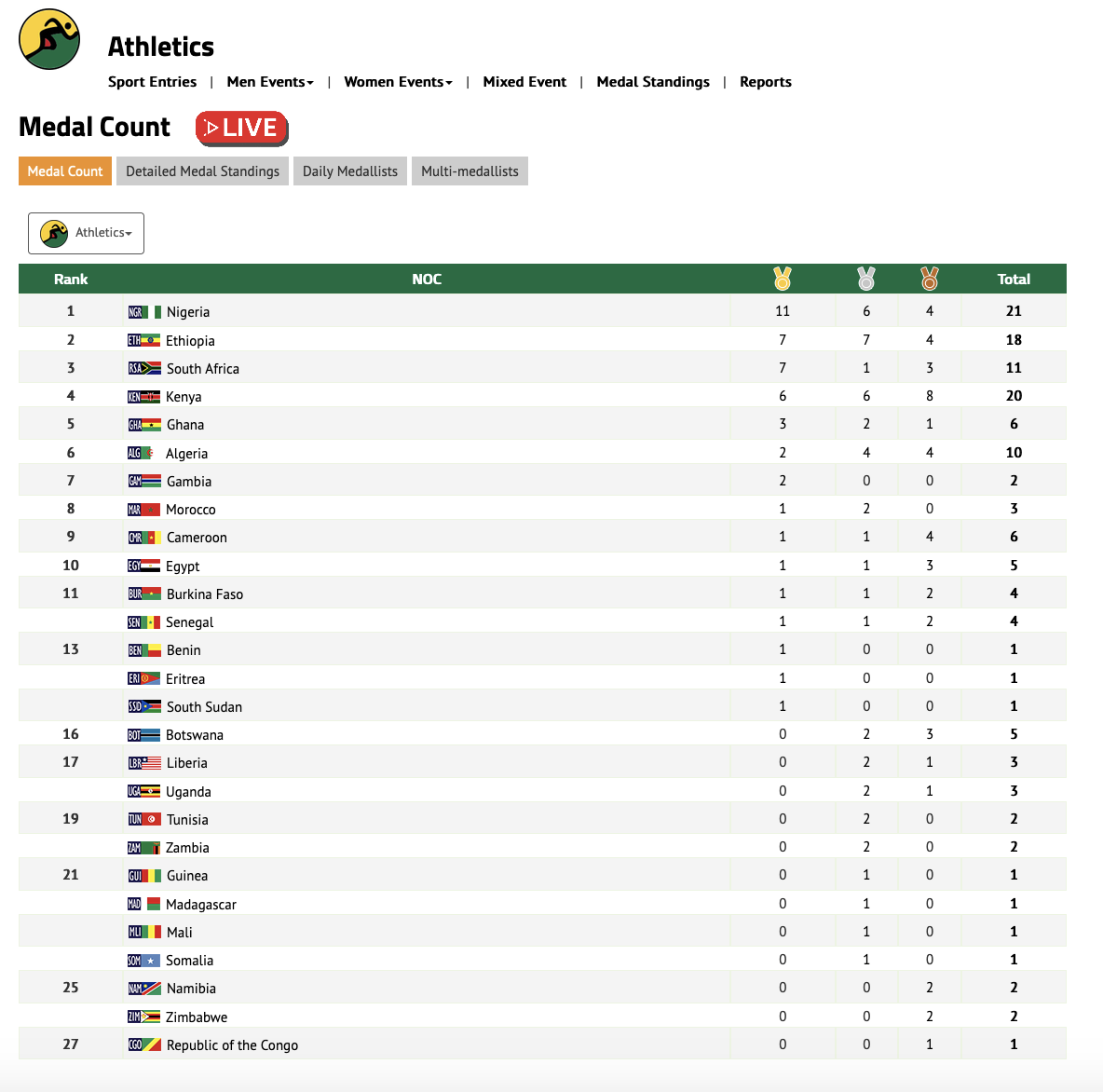This screenshot has height=1092, width=1103.
Task: Open the Sport Entries link
Action: point(152,82)
